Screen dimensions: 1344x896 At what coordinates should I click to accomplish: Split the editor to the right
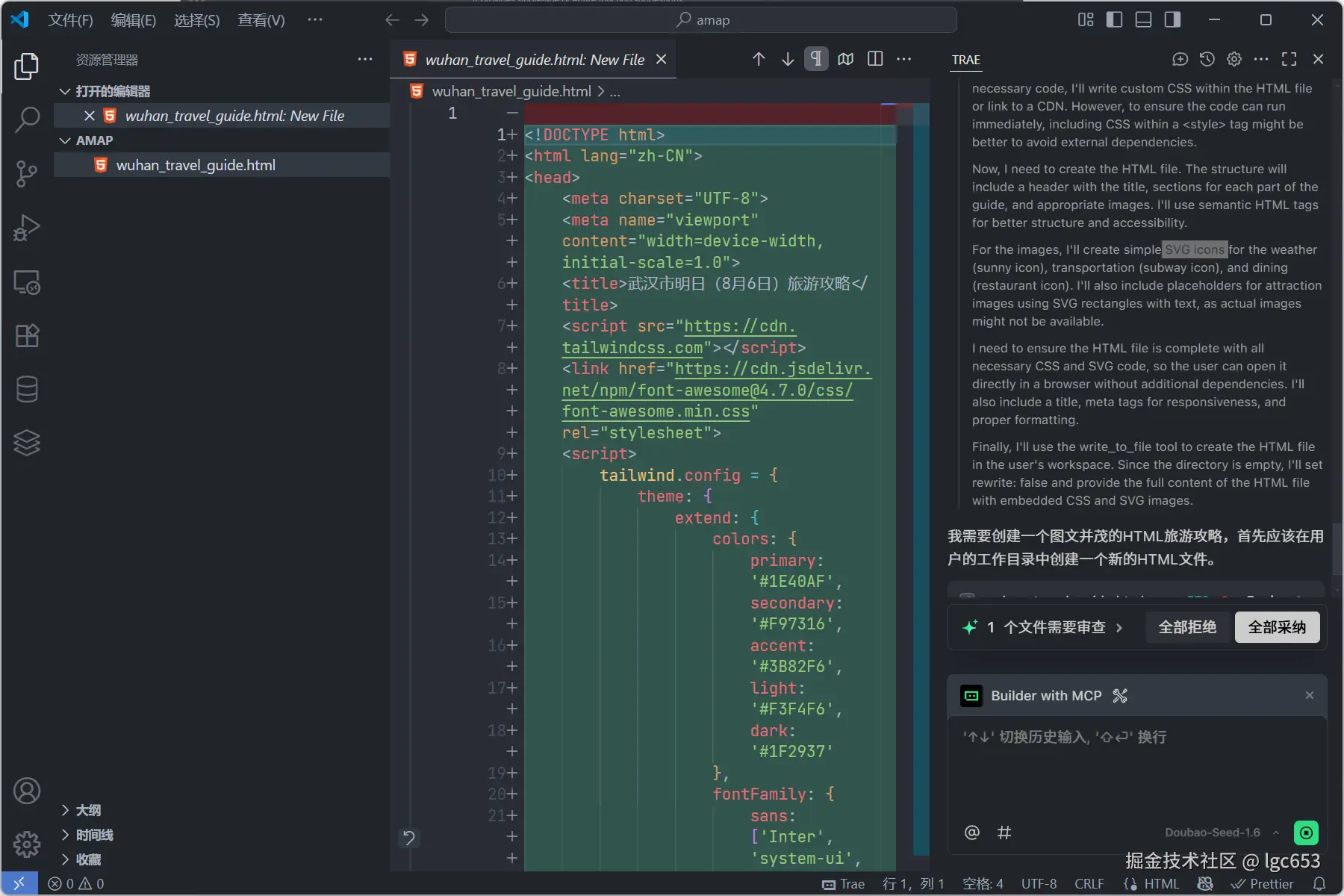tap(875, 59)
